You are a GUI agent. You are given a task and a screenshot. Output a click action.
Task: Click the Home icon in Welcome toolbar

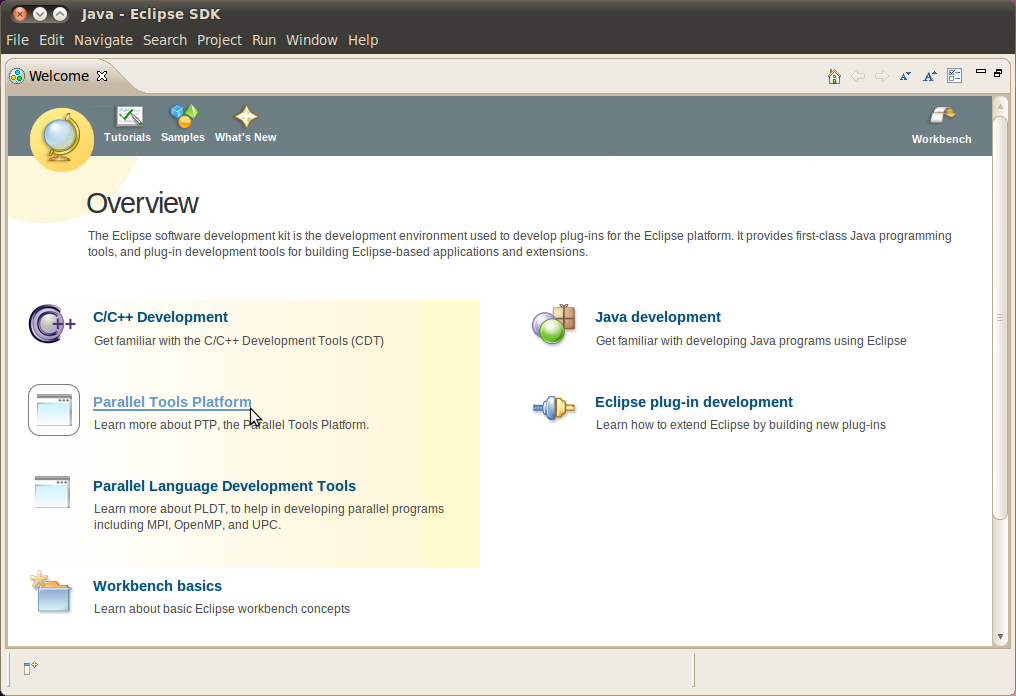tap(834, 76)
